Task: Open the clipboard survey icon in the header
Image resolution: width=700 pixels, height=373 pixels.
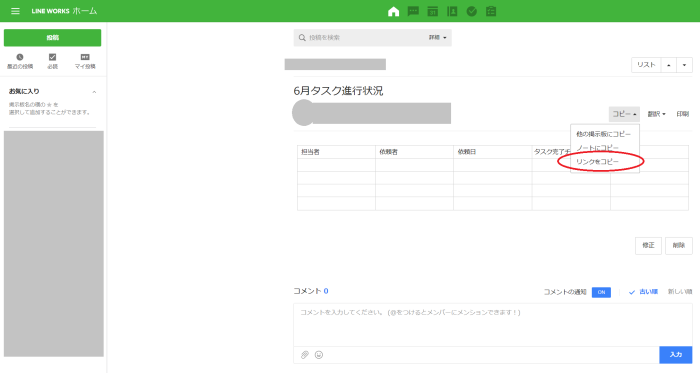Action: click(491, 12)
